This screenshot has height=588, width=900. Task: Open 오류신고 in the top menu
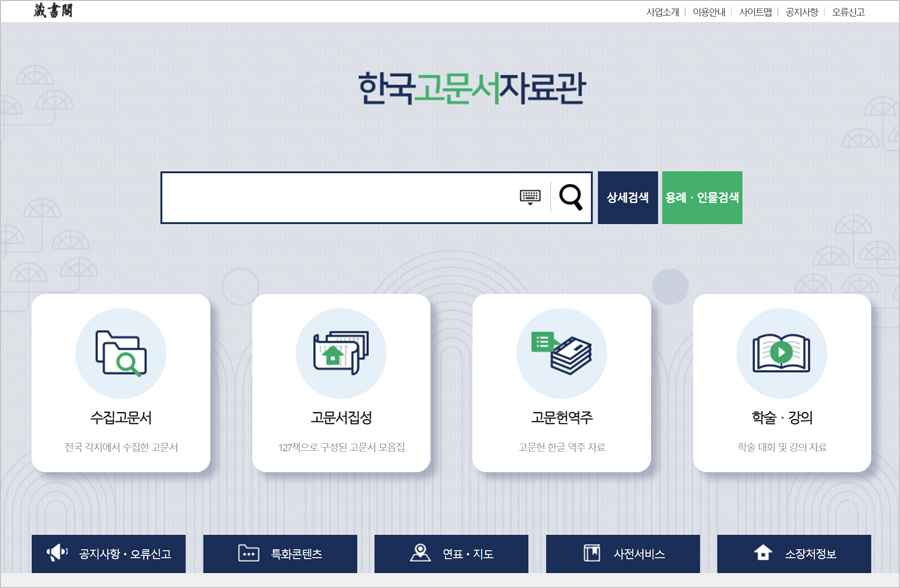point(848,12)
